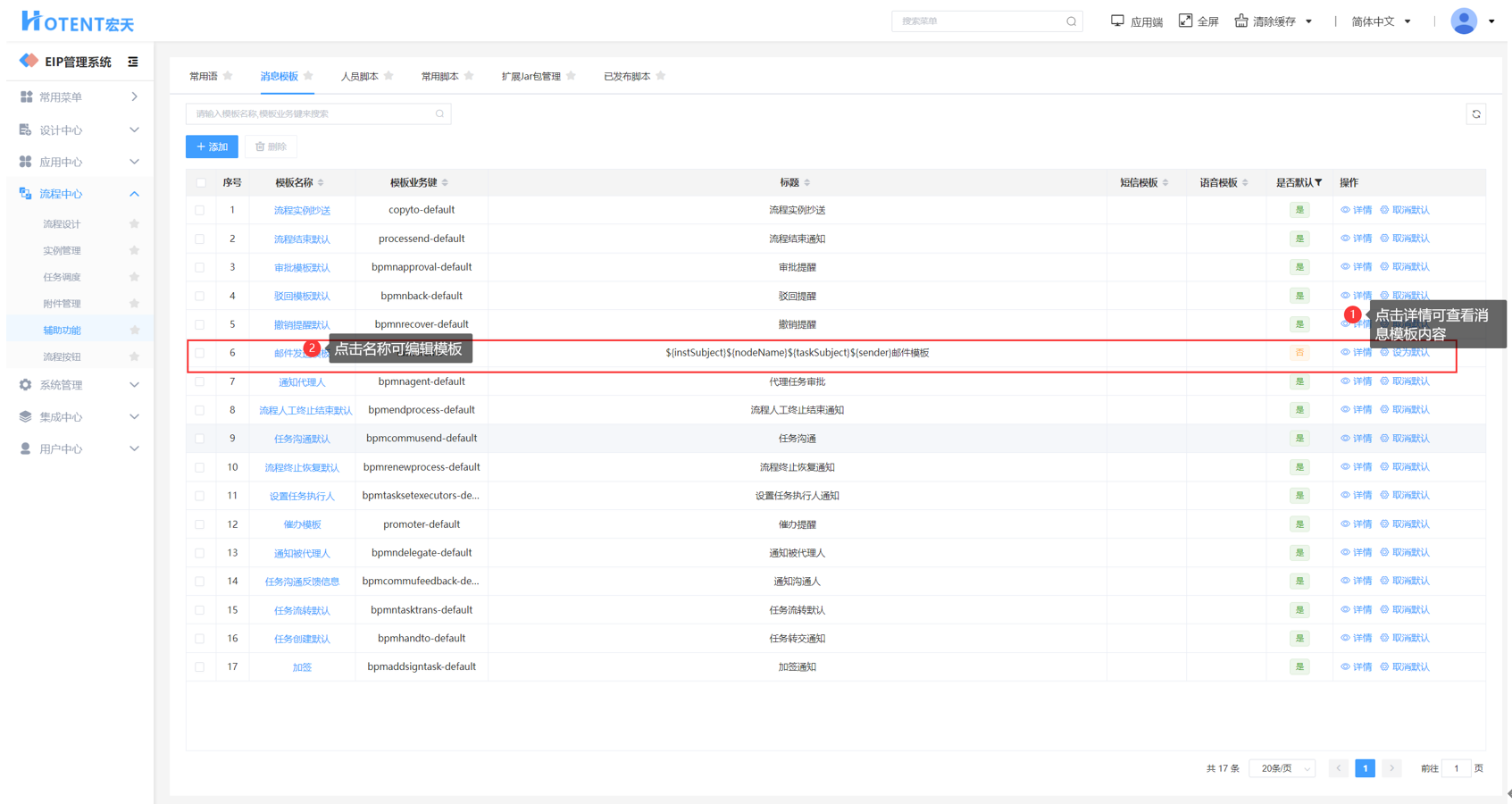The height and width of the screenshot is (804, 1512).
Task: Star the 流程设计 sidebar item
Action: pos(134,224)
